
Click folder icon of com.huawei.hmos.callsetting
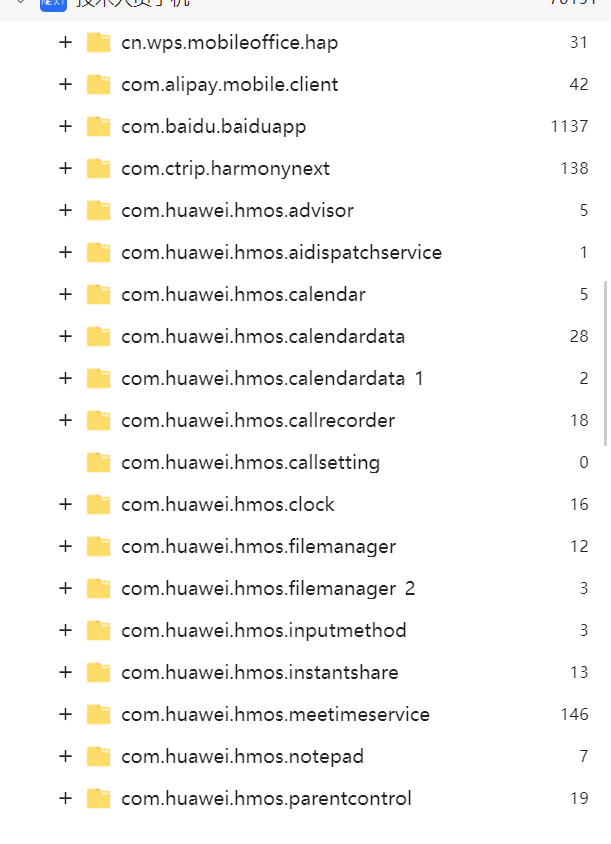[99, 462]
